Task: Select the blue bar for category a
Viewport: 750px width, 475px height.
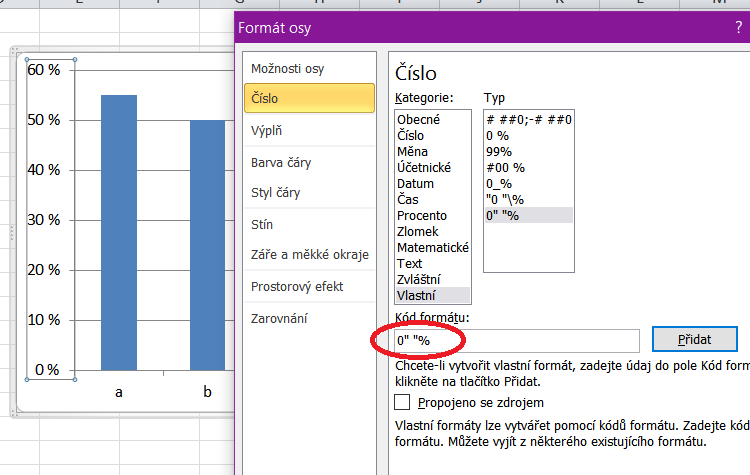Action: [x=119, y=232]
